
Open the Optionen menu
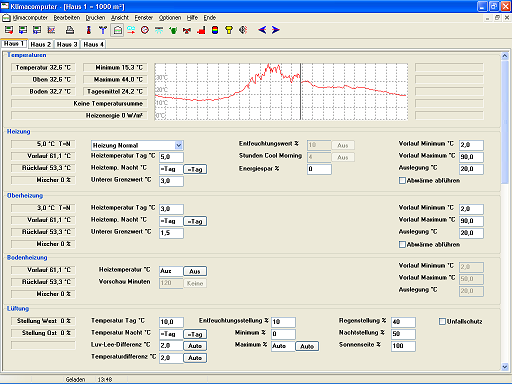pos(170,18)
